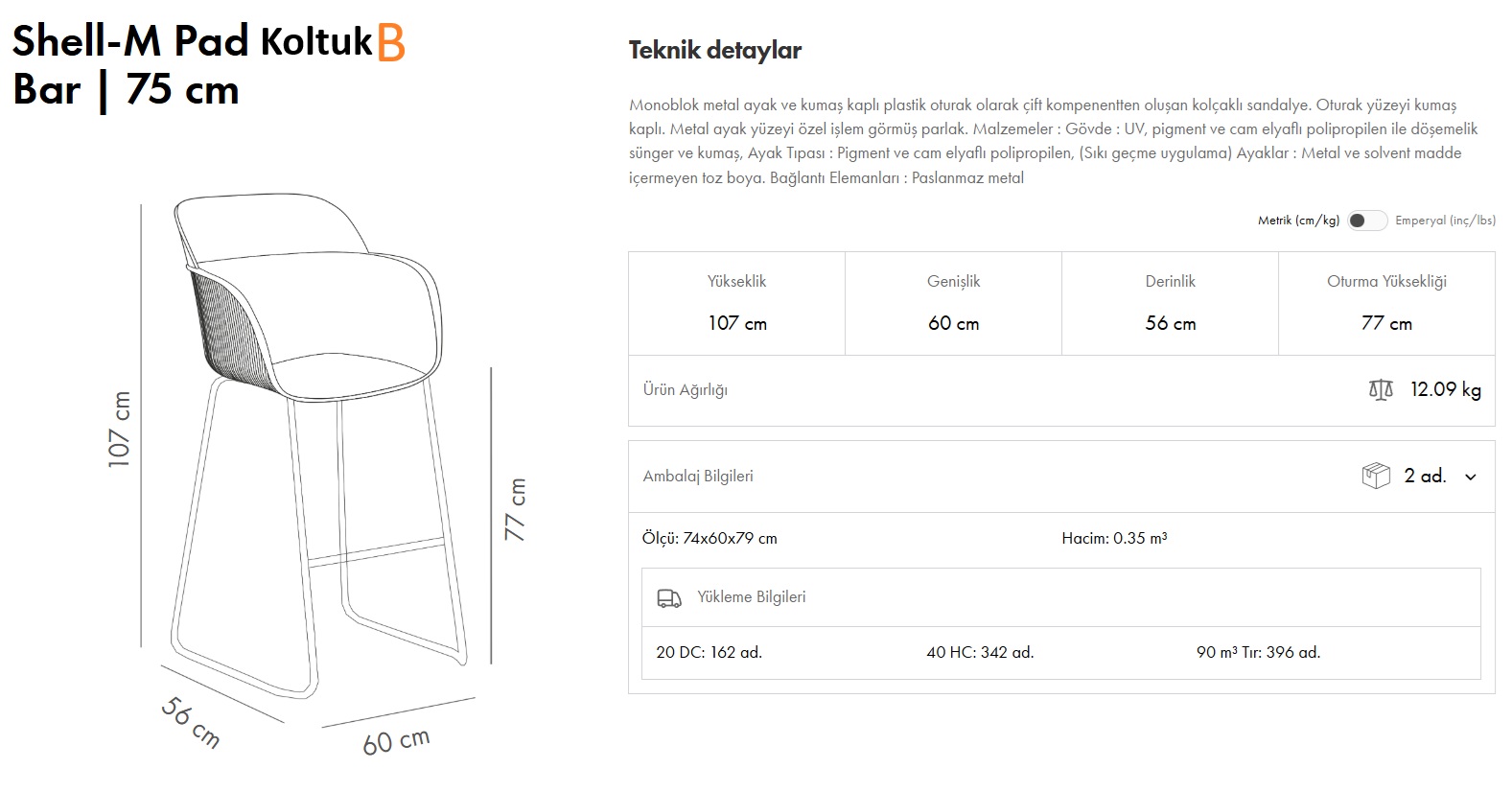Click the Shell-M Pad Koltuk Bar title
The width and height of the screenshot is (1512, 792).
192,67
